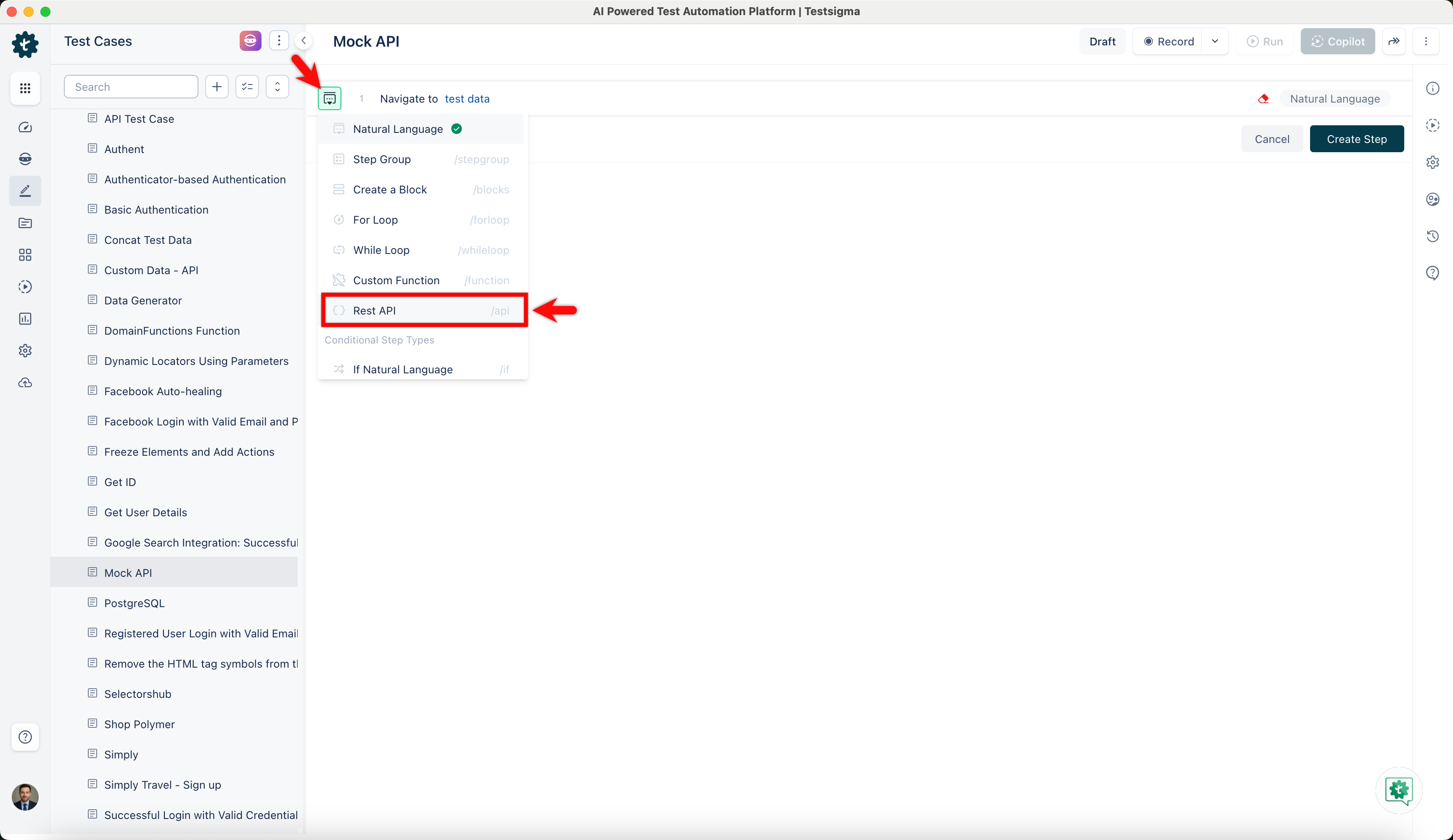Image resolution: width=1453 pixels, height=840 pixels.
Task: Open the user profile avatar
Action: 25,797
